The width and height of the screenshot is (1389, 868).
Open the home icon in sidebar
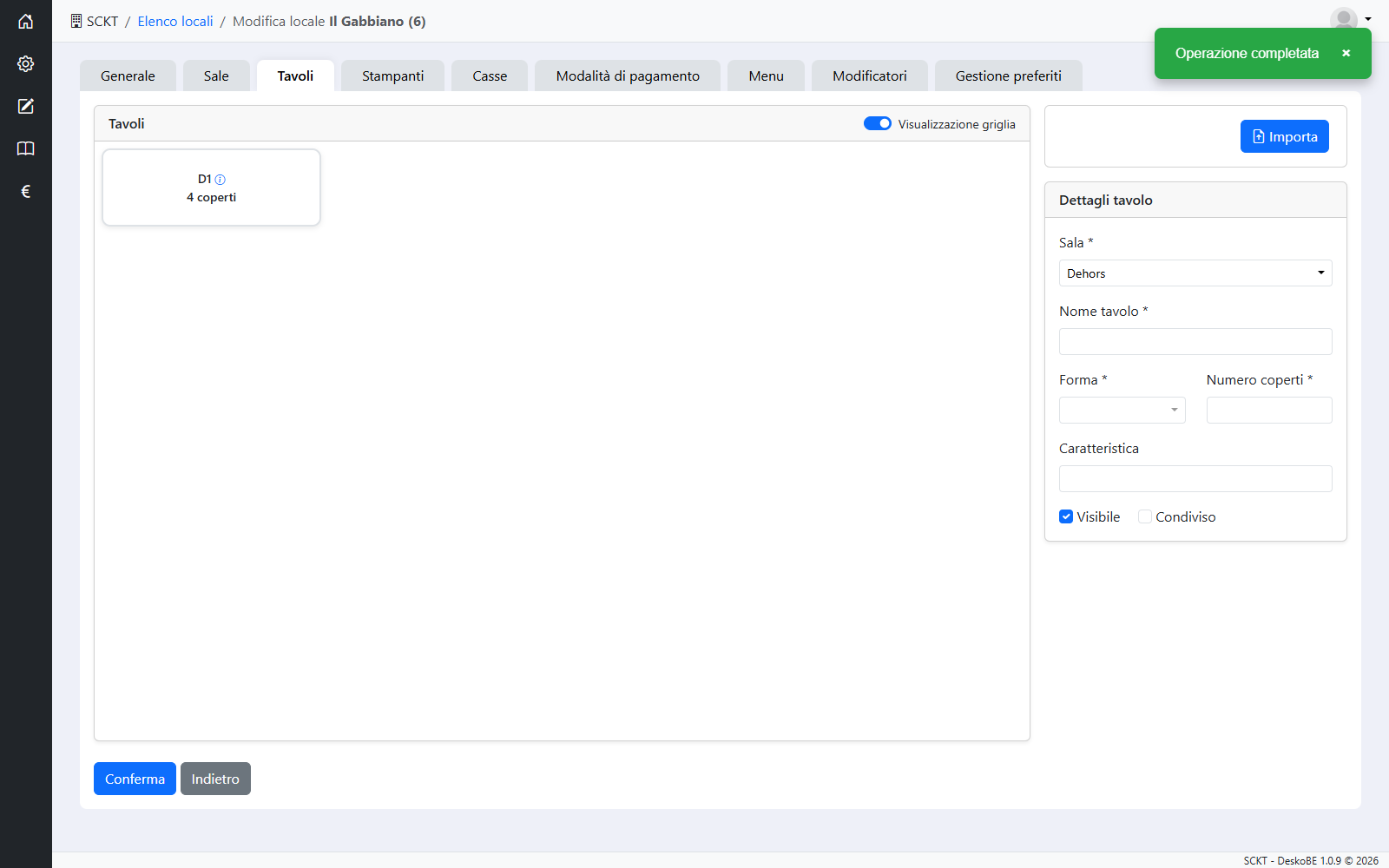[26, 22]
